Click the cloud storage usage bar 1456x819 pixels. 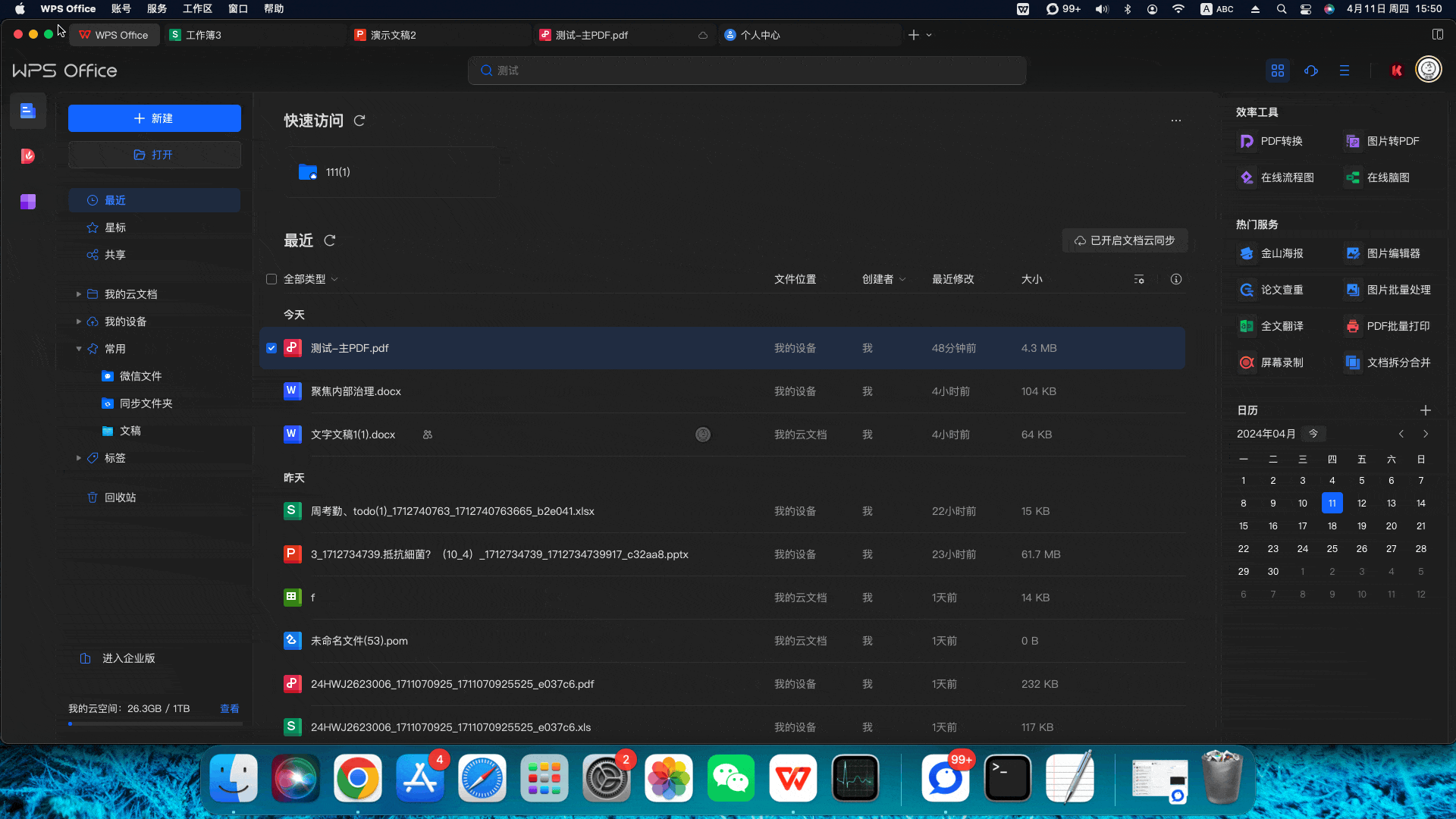point(155,723)
